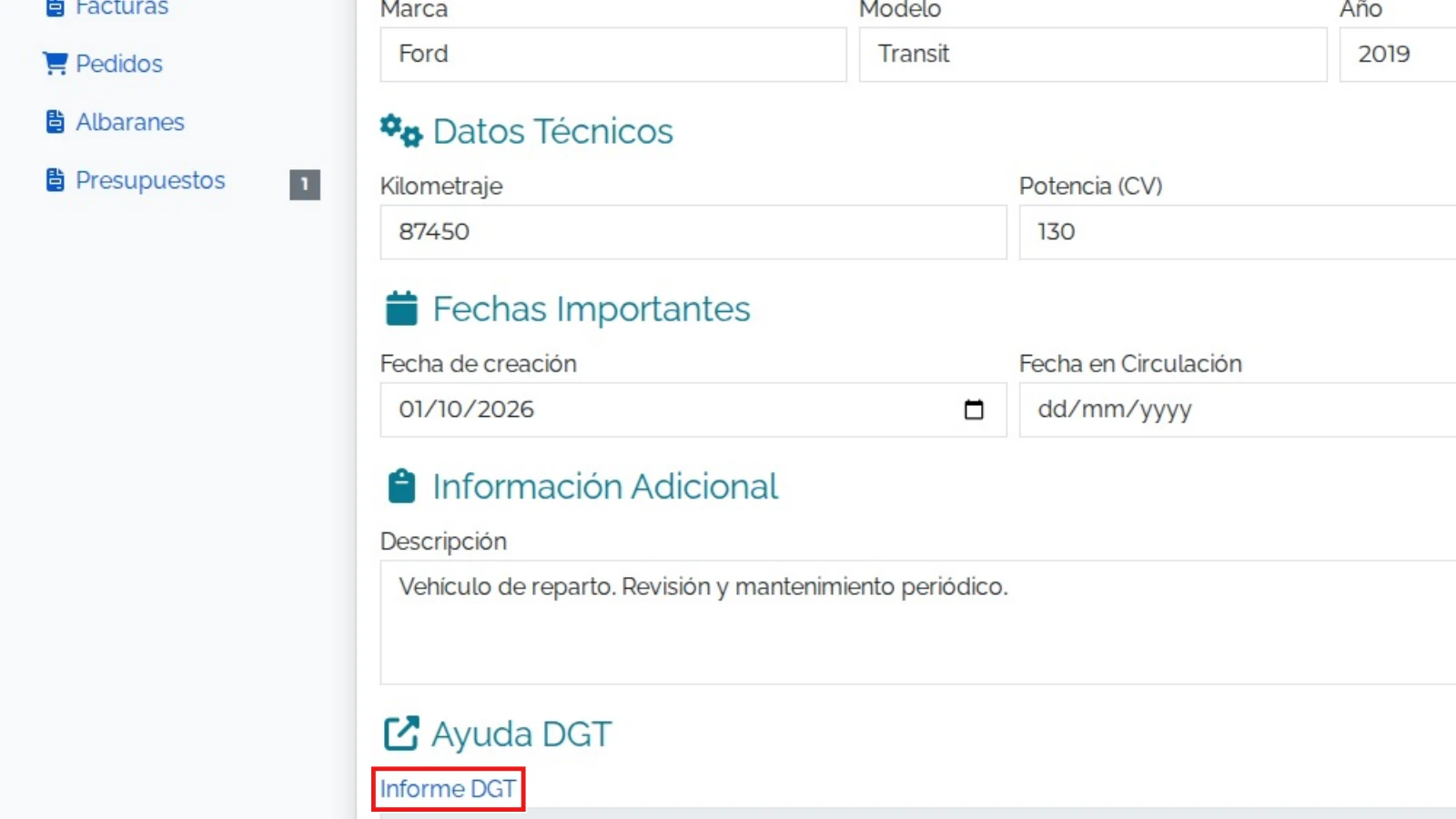Click the Información Adicional clipboard icon

401,486
